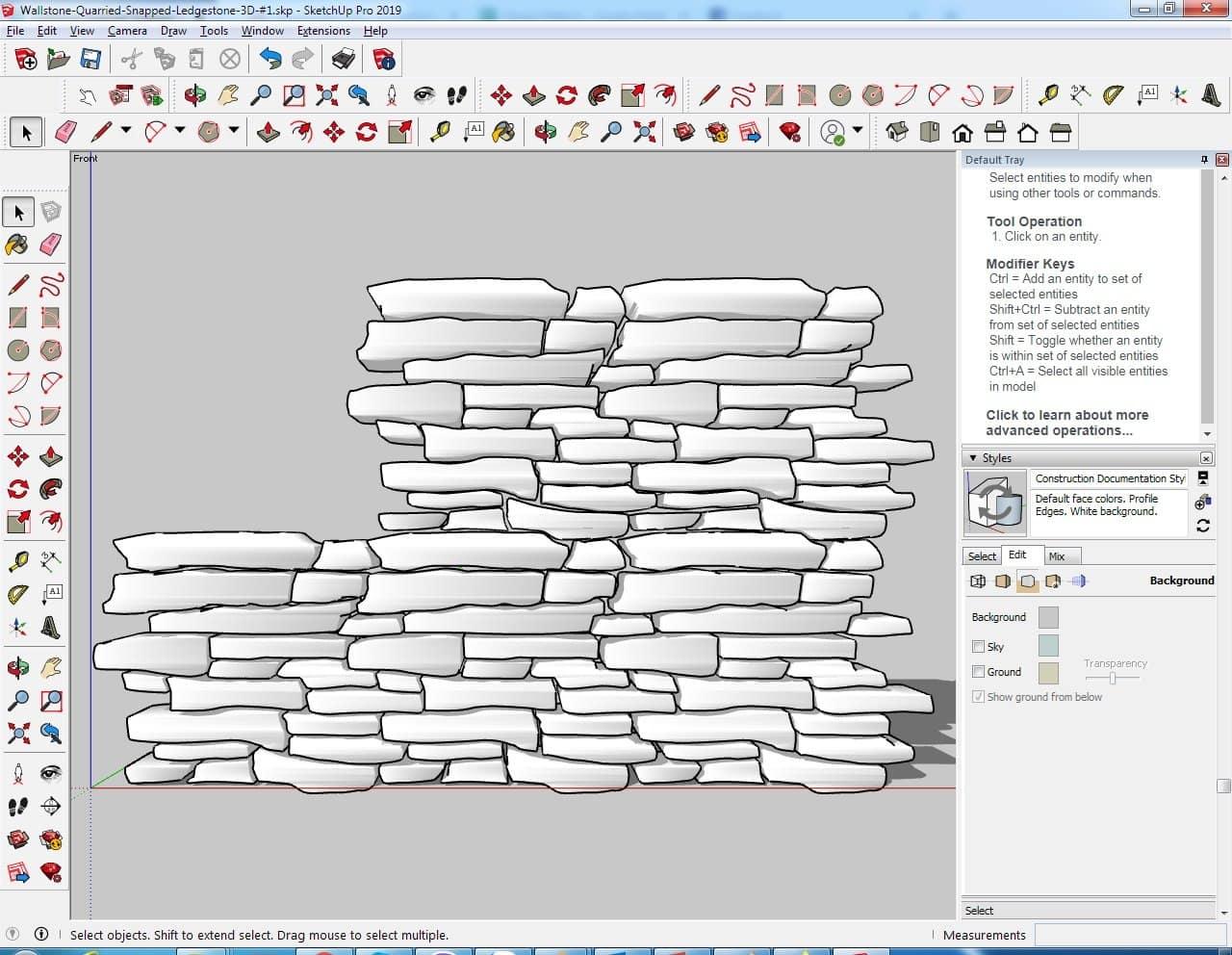
Task: Click the Background color swatch
Action: click(1048, 617)
